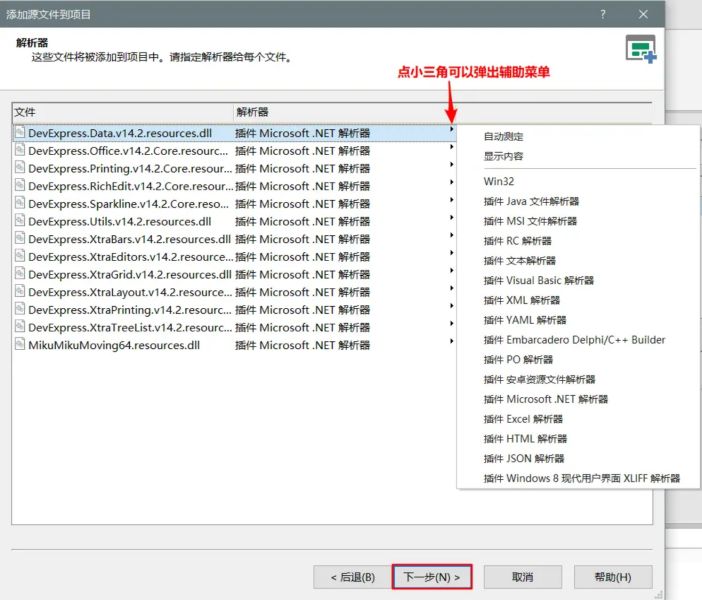Open parser triangle for MikuMikuMoving64.resources.dll
The image size is (702, 600).
[x=451, y=345]
